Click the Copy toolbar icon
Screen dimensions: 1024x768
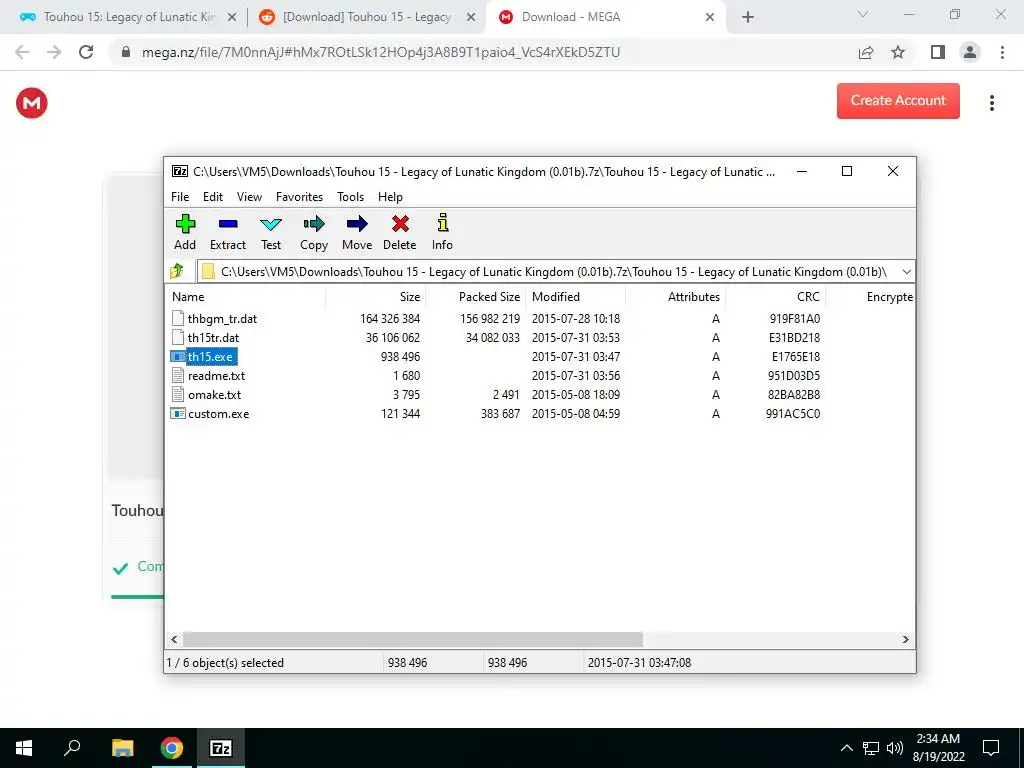[313, 232]
